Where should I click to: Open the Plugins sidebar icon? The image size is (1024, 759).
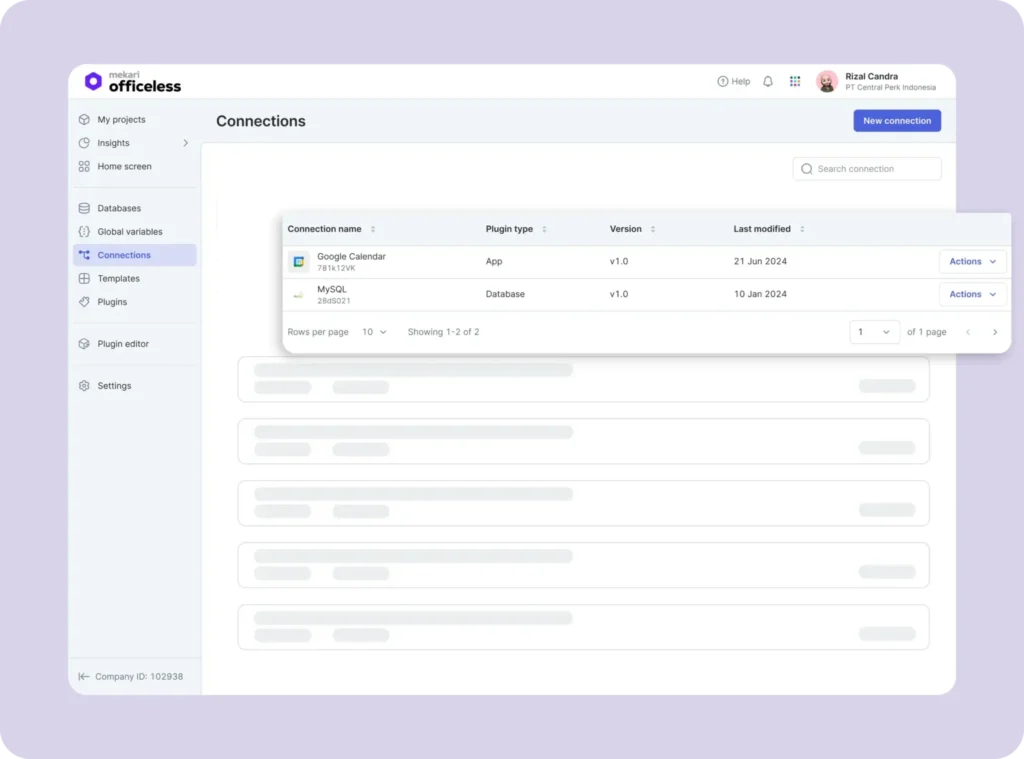tap(84, 302)
